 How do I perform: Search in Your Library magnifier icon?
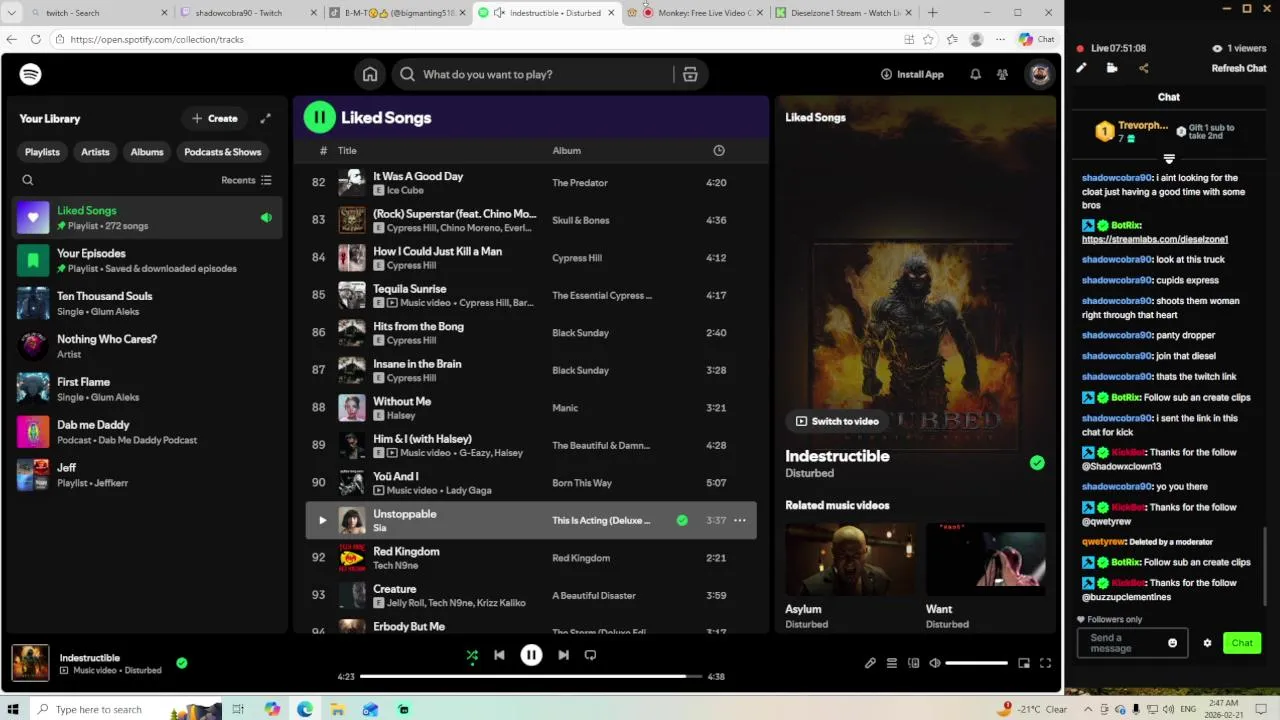click(28, 180)
